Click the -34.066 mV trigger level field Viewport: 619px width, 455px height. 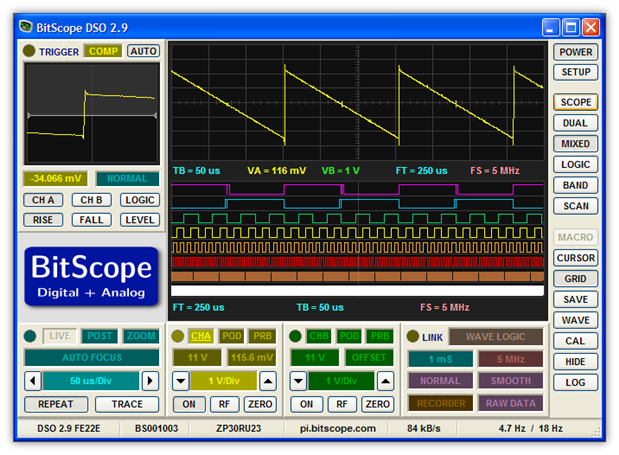click(x=57, y=179)
